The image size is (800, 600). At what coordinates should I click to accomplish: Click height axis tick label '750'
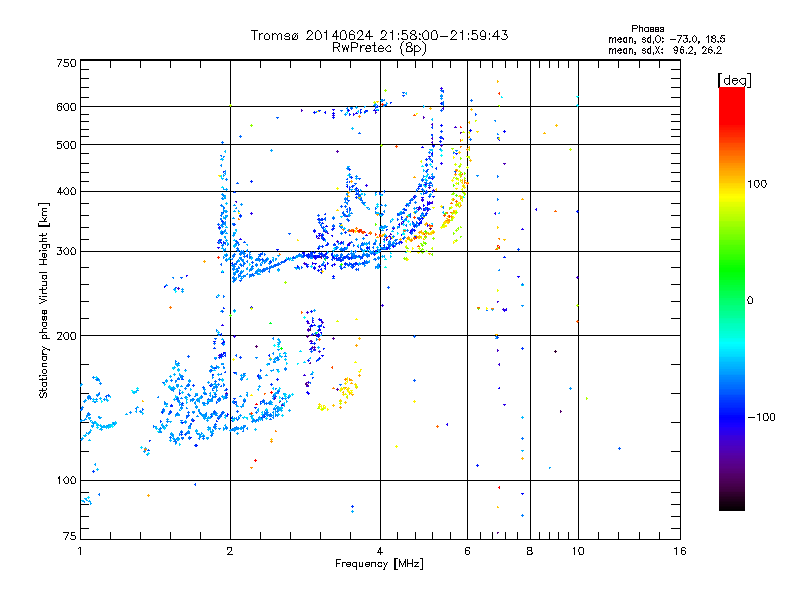click(66, 63)
